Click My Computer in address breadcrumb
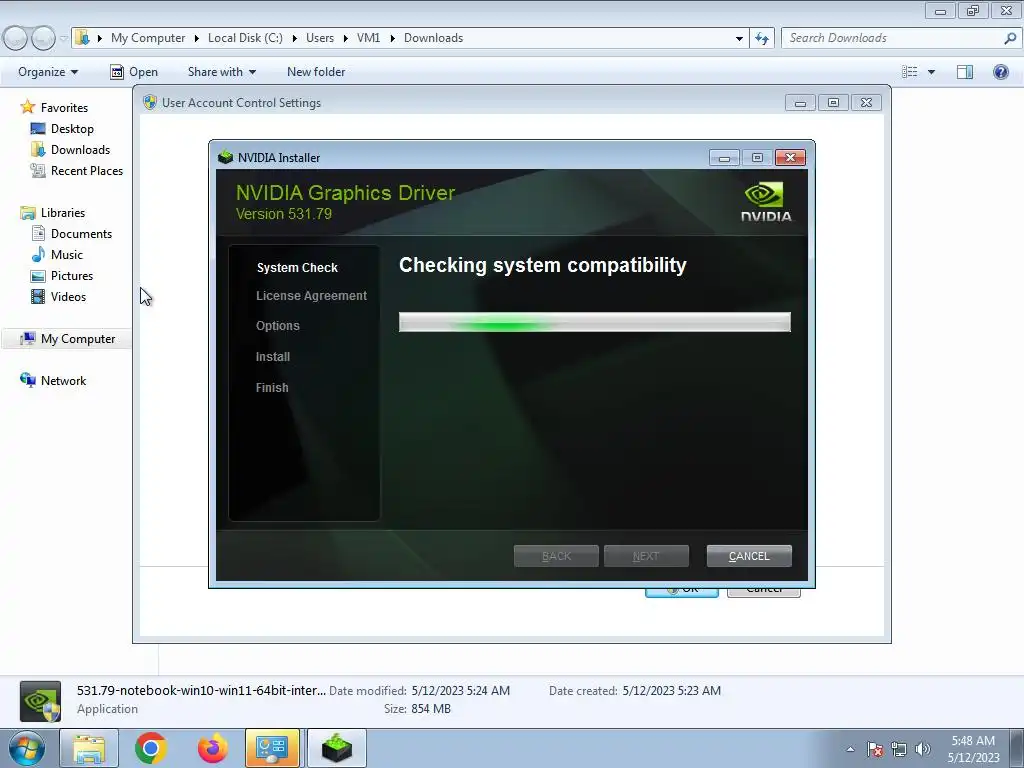The height and width of the screenshot is (768, 1024). pos(148,38)
